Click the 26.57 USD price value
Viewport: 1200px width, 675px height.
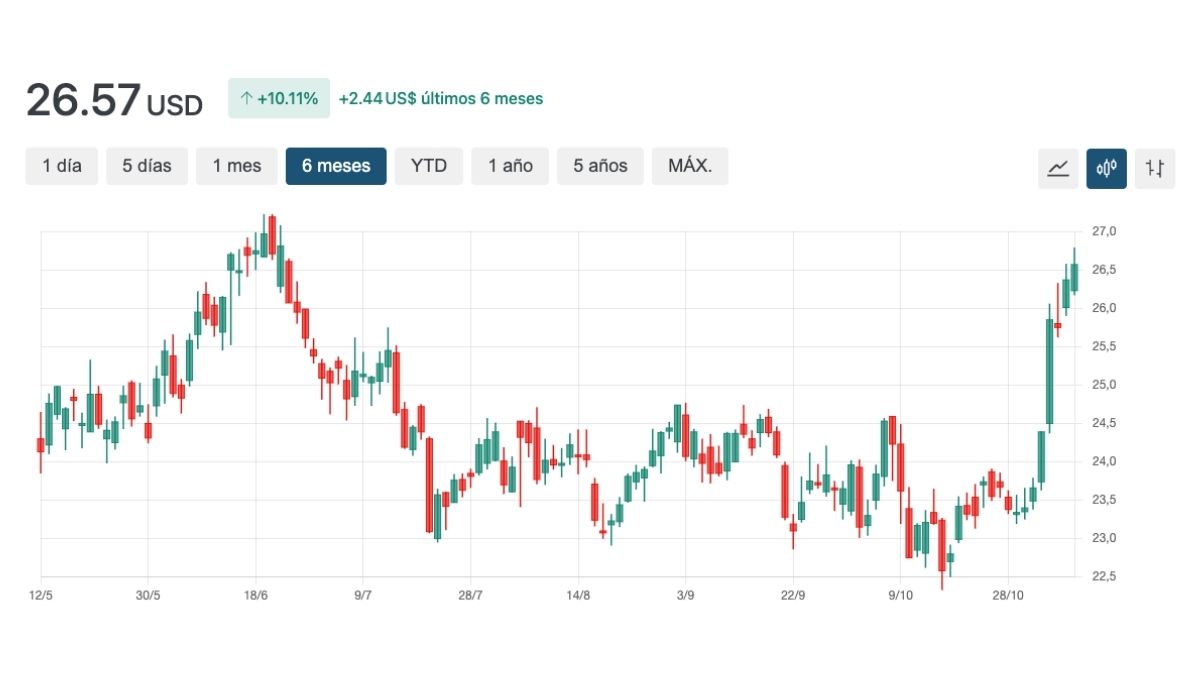tap(114, 101)
